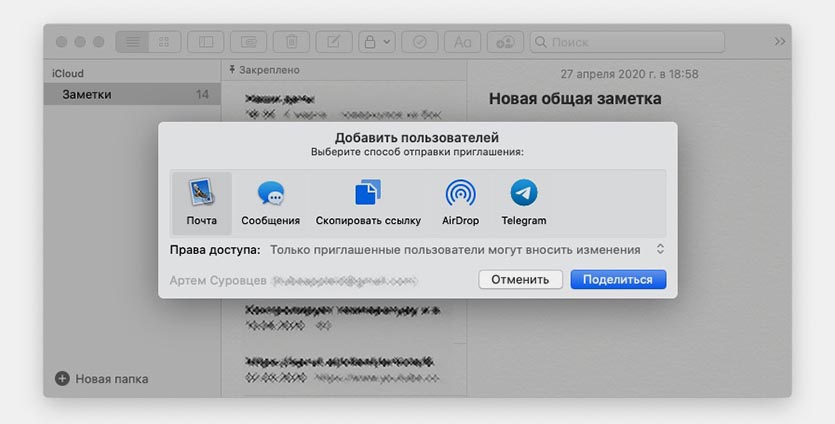Pick the Скопировать ссылку option
The width and height of the screenshot is (835, 424).
pyautogui.click(x=368, y=203)
